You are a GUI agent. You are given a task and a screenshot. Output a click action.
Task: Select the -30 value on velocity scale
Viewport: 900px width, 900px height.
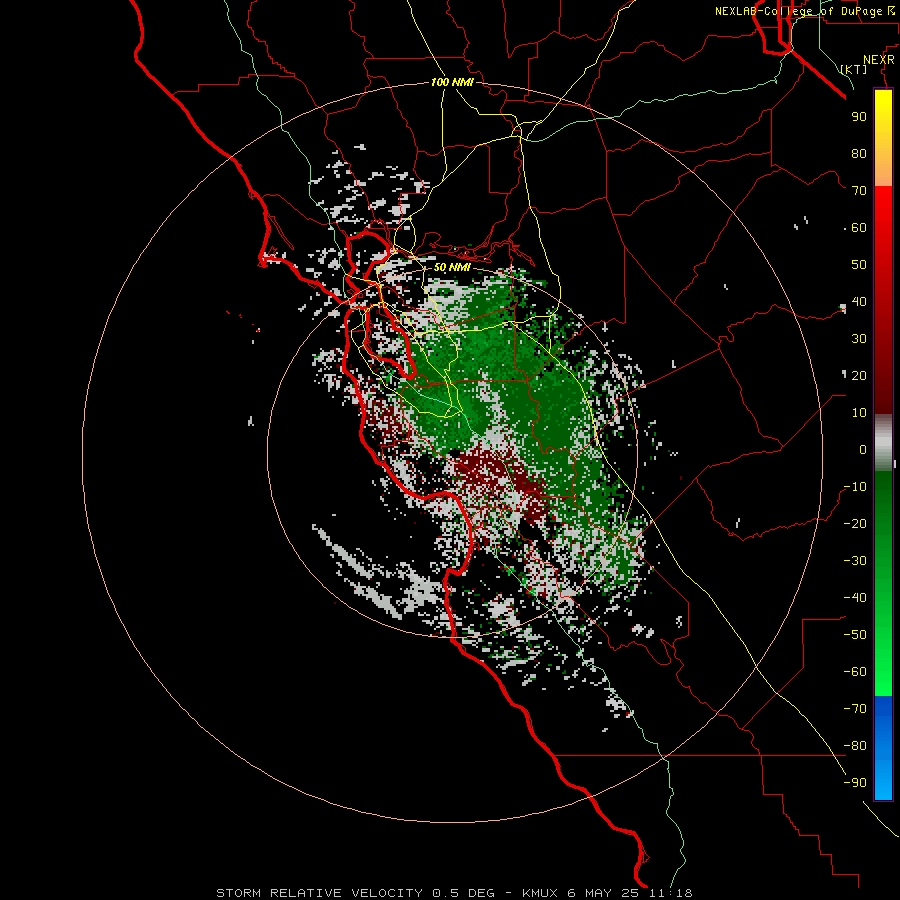[x=855, y=561]
